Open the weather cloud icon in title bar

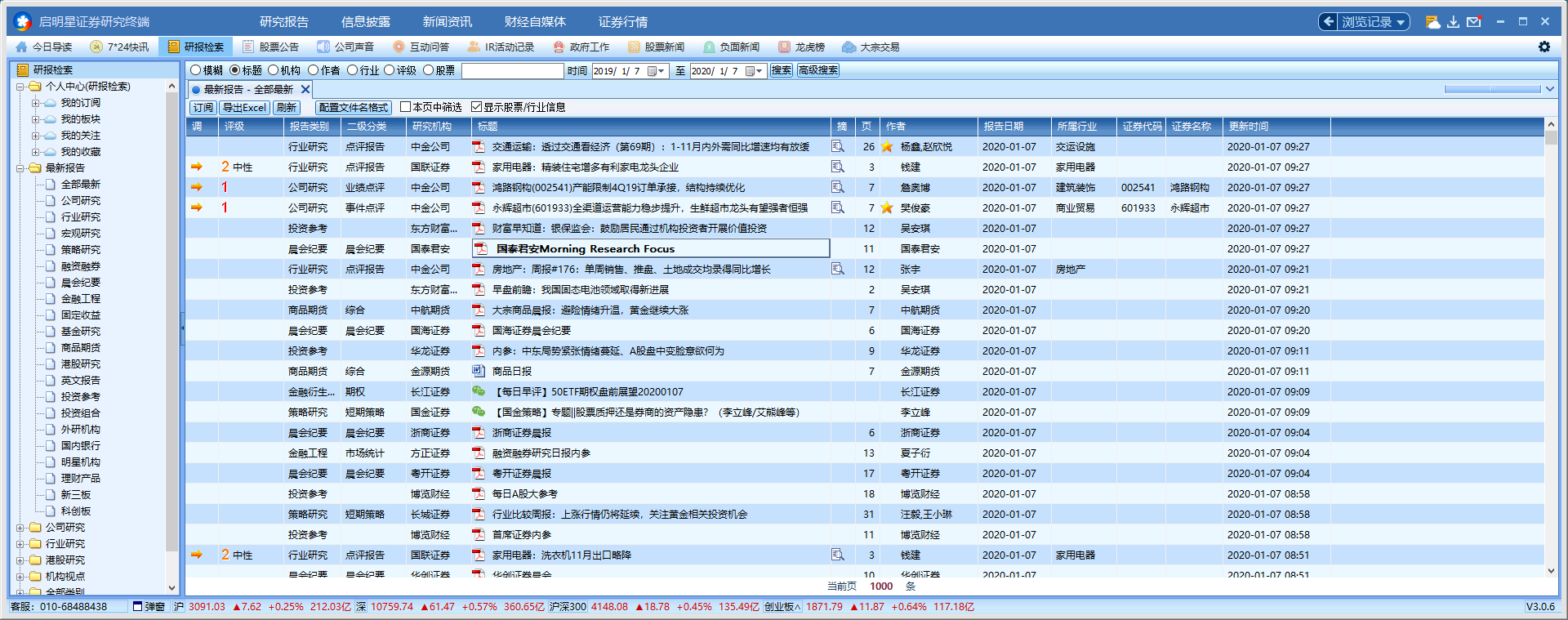click(1432, 22)
